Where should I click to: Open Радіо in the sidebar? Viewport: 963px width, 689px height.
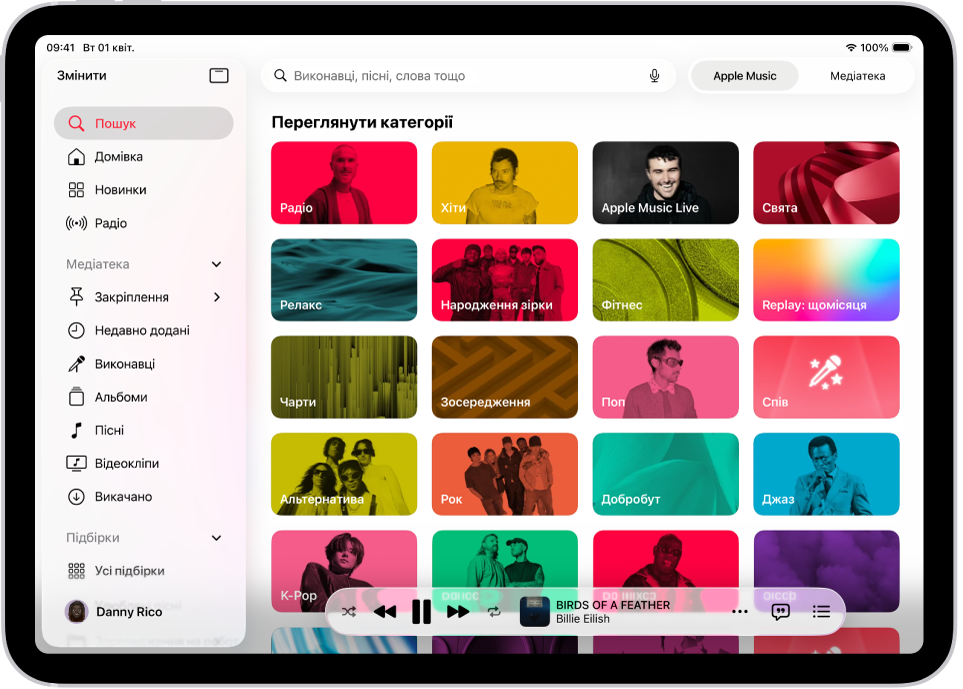coord(144,223)
